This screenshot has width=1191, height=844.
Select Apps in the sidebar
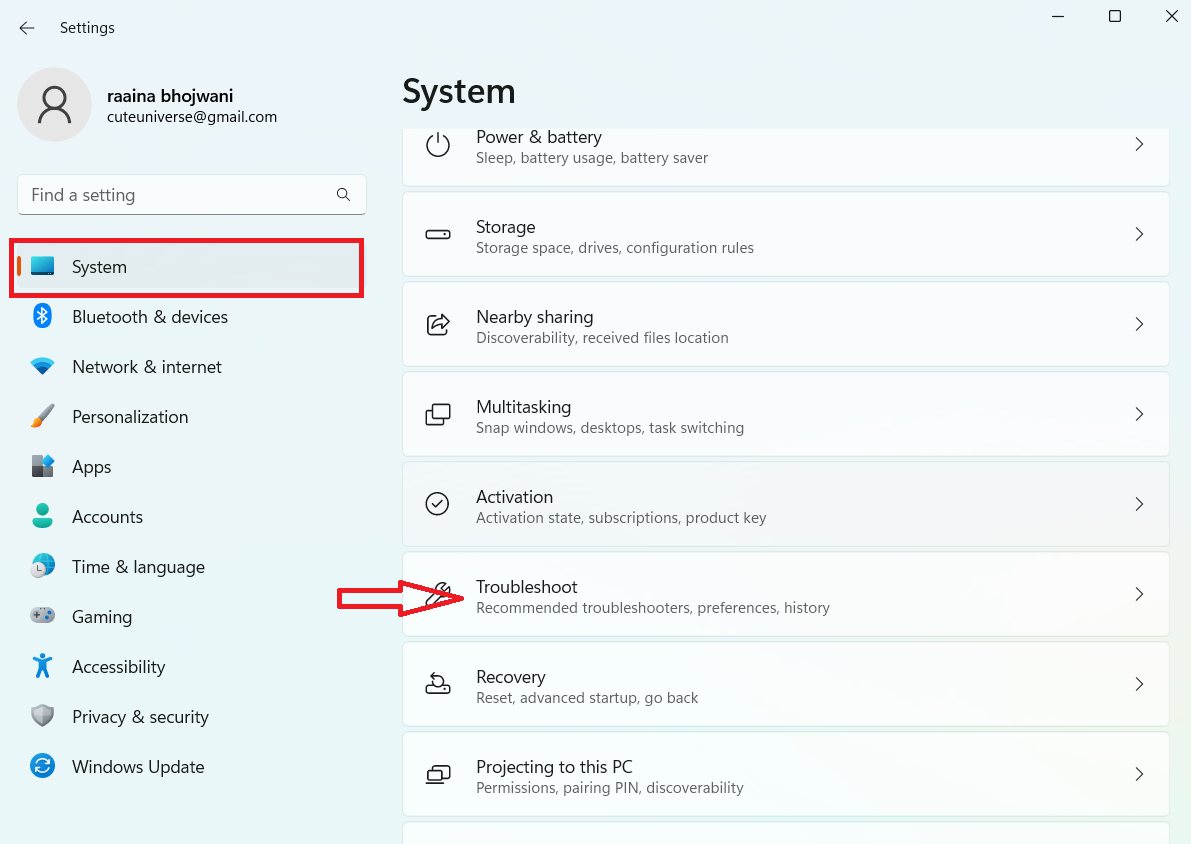(91, 467)
